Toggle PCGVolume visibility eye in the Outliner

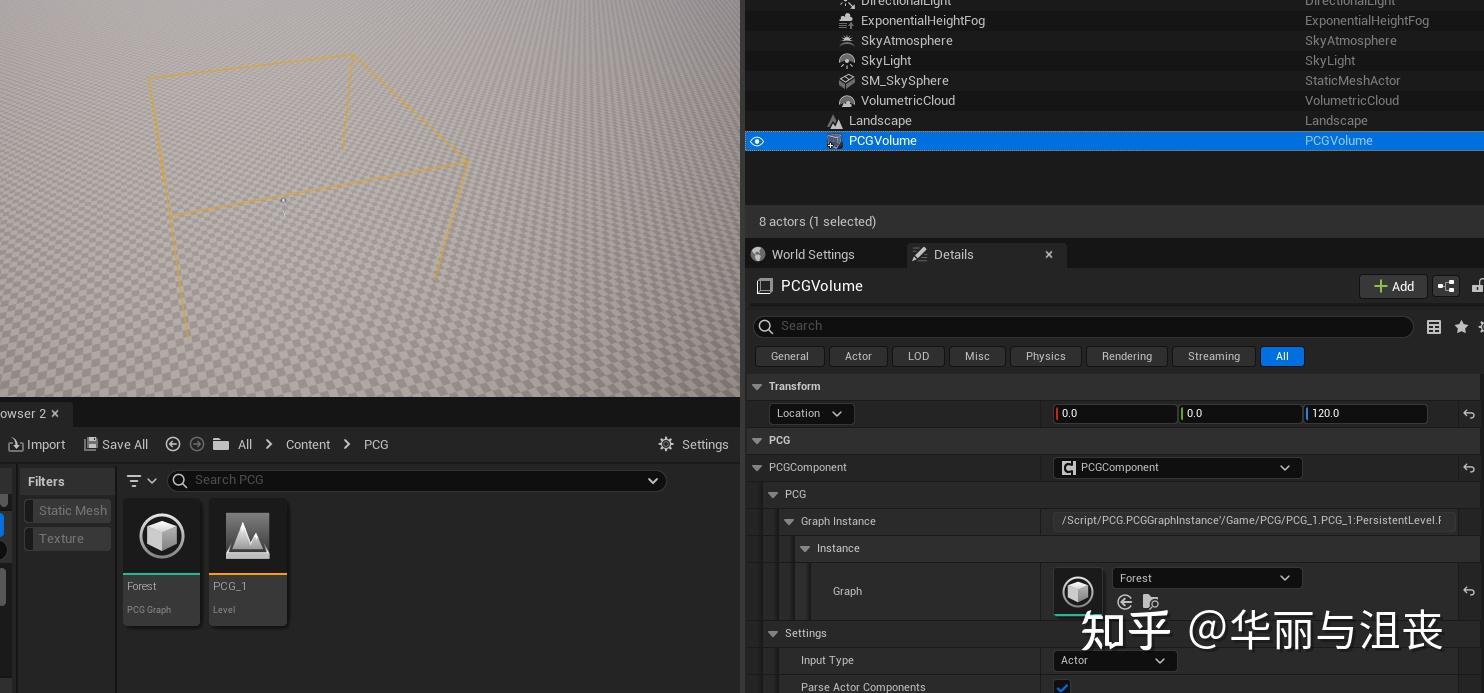coord(757,141)
